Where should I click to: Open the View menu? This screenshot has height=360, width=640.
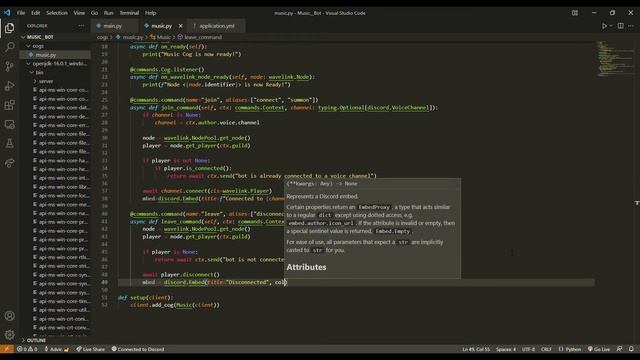tap(79, 13)
